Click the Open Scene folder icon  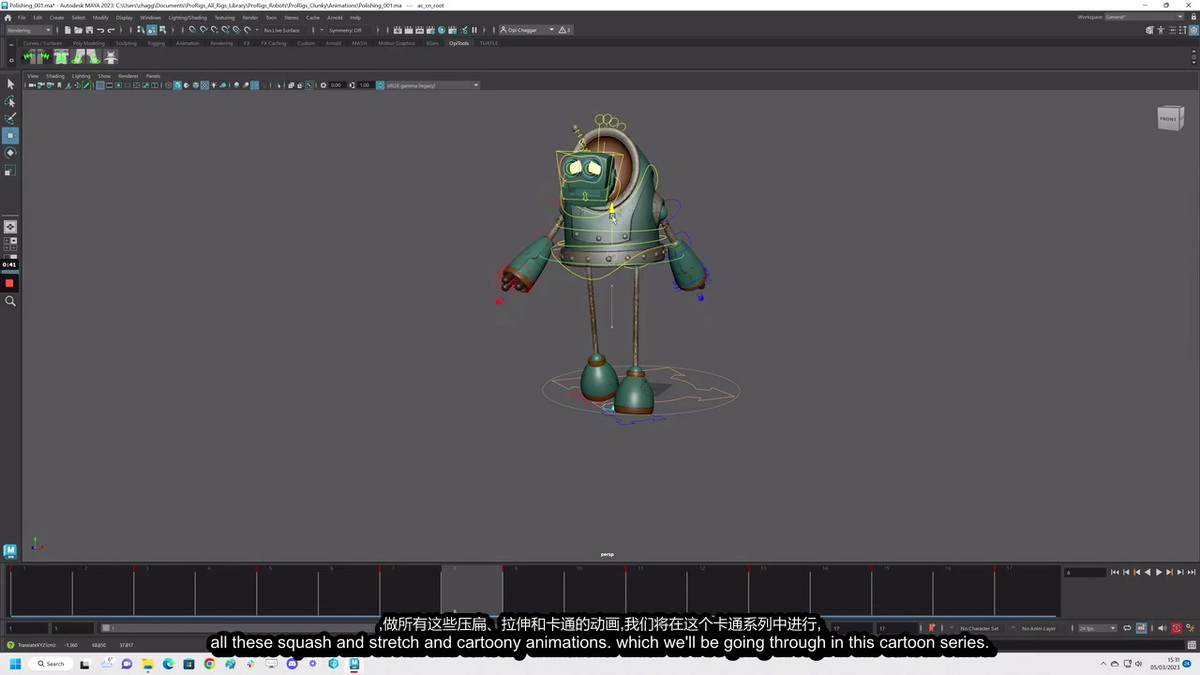[x=77, y=30]
